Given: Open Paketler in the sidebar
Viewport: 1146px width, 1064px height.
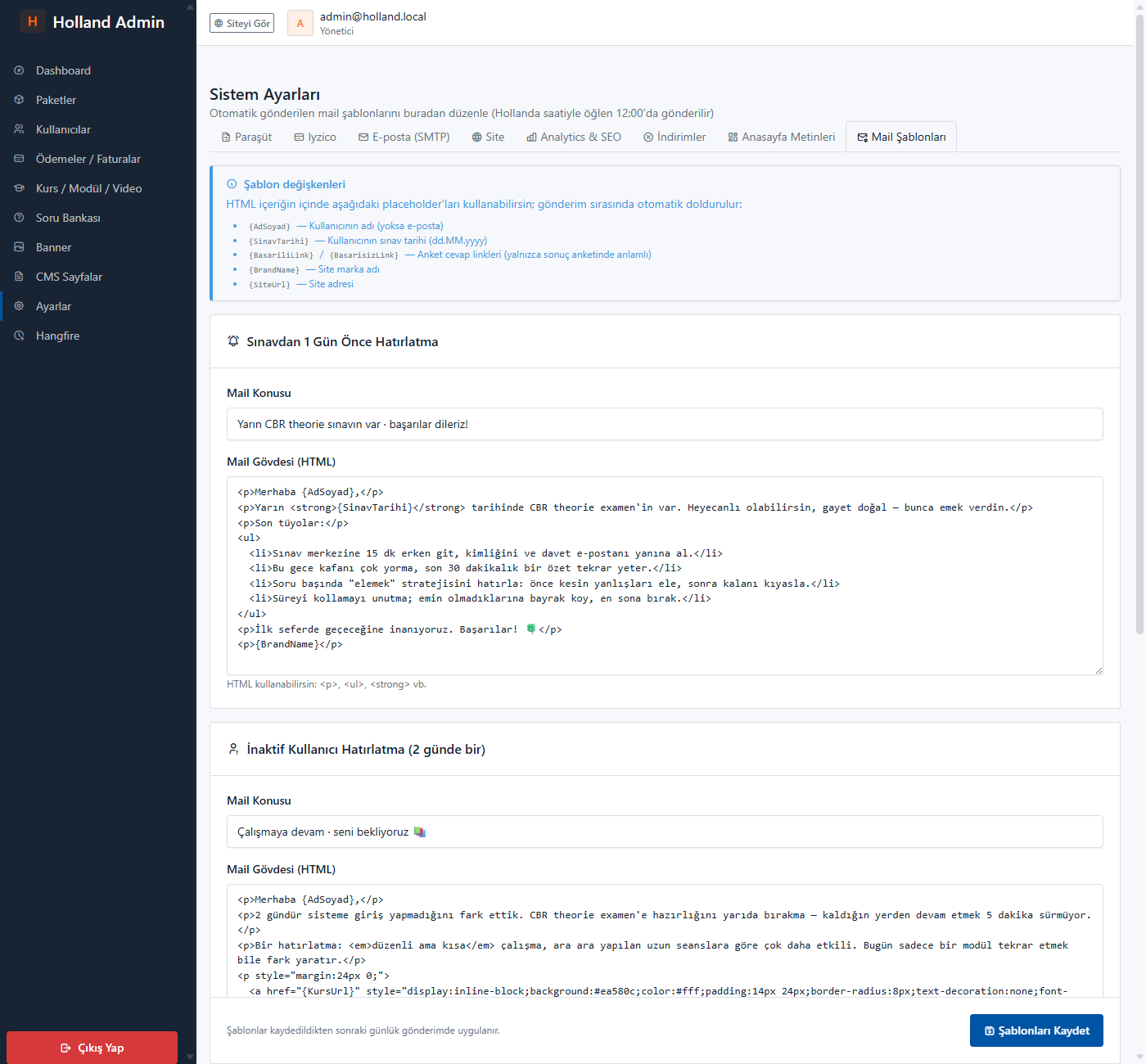Looking at the screenshot, I should 98,100.
